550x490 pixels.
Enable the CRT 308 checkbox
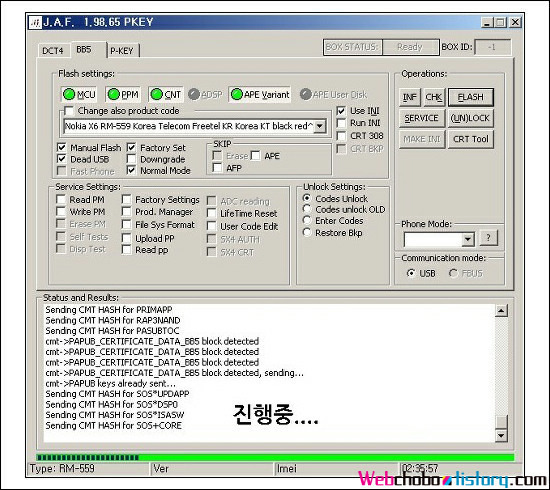click(x=341, y=136)
